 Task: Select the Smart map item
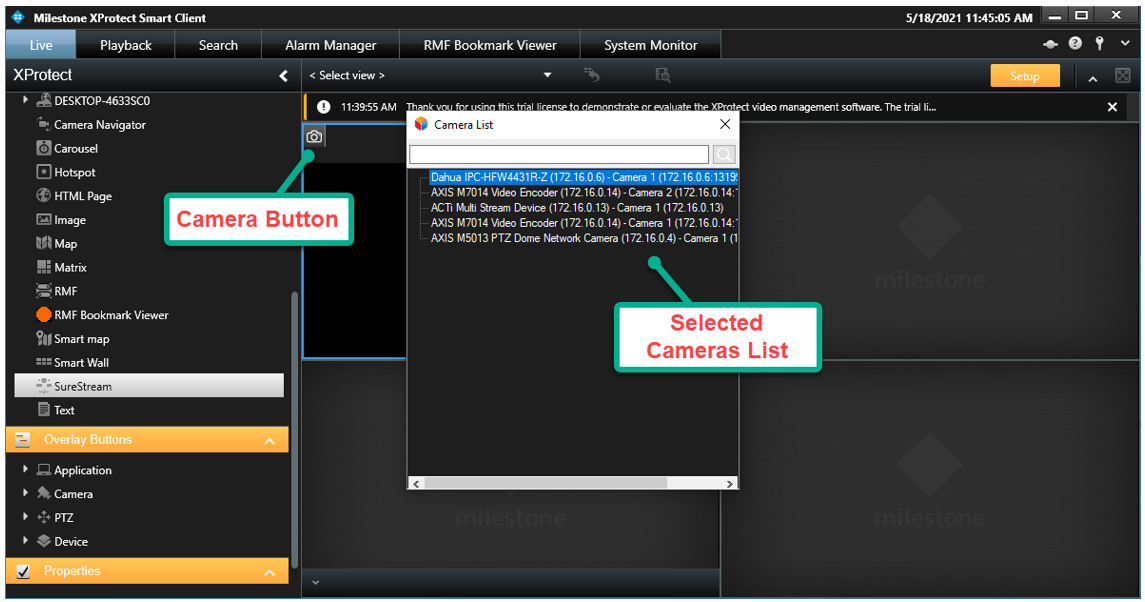tap(81, 339)
